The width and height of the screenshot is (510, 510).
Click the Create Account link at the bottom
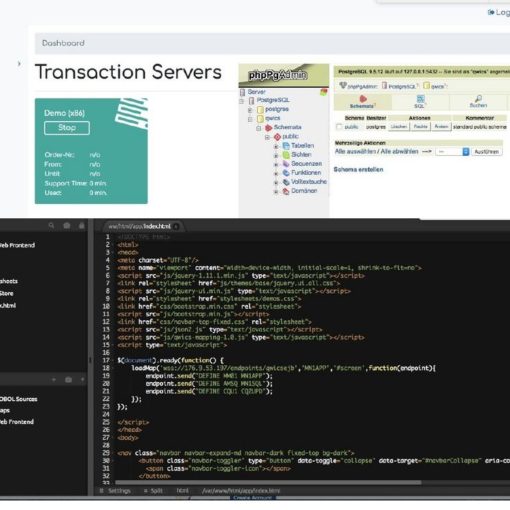click(x=253, y=498)
